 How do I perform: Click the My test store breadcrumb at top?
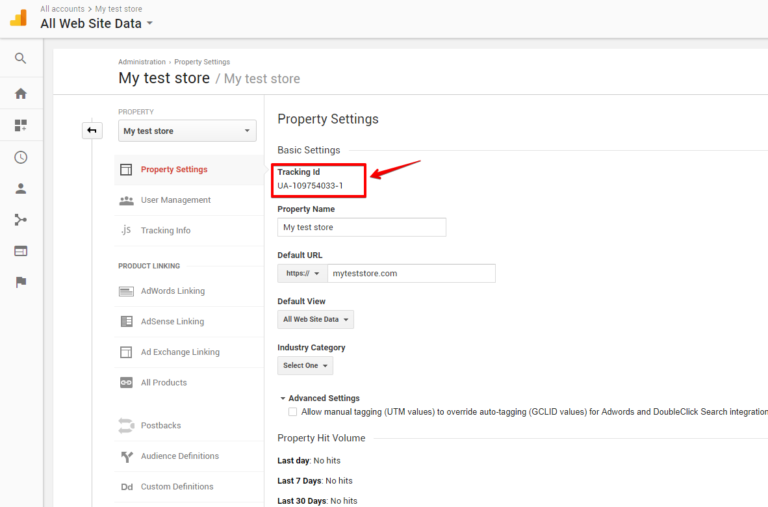119,9
